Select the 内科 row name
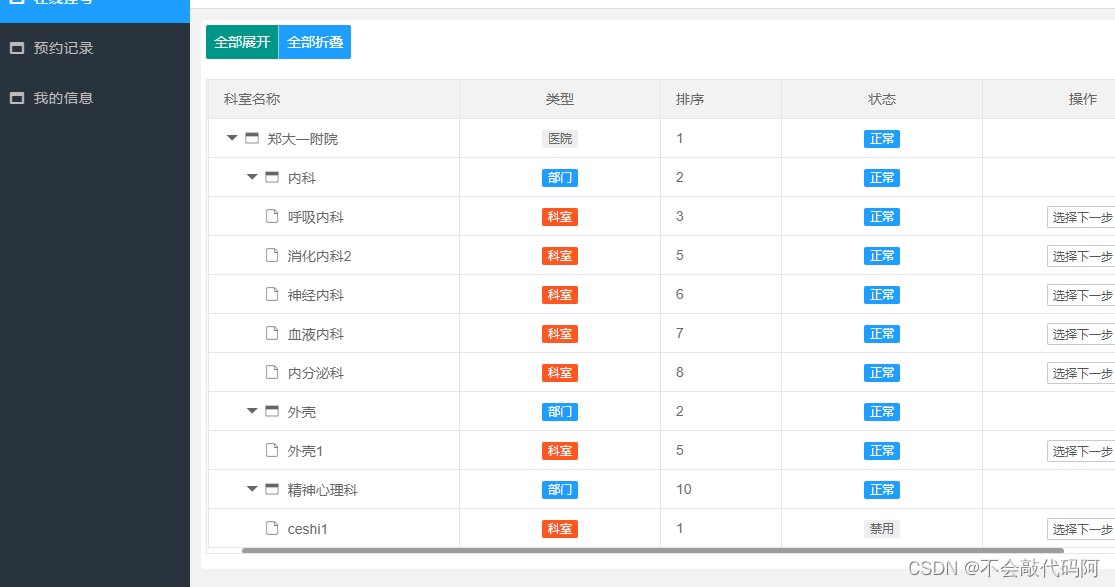The height and width of the screenshot is (587, 1115). 302,178
